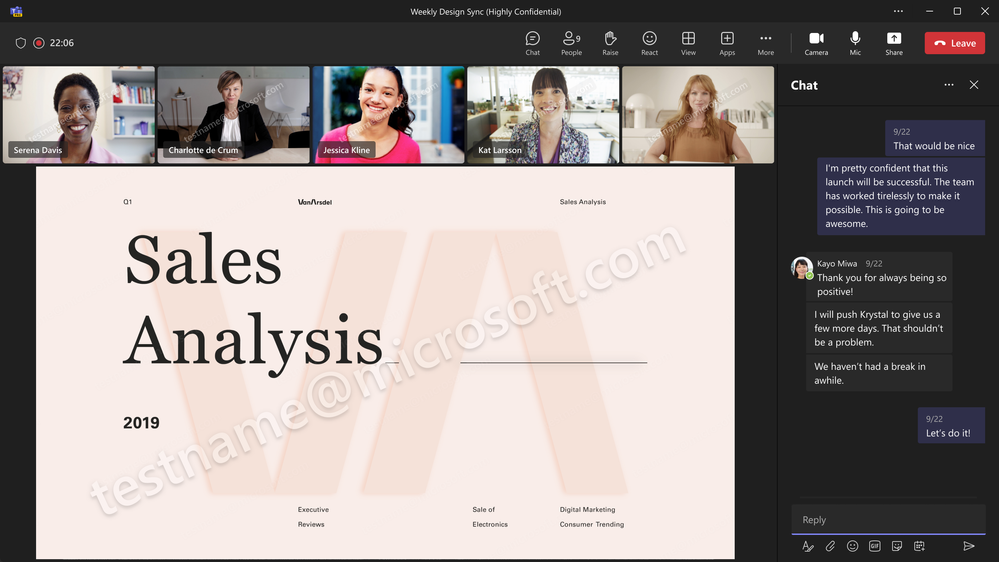
Task: Toggle the Camera on or off
Action: (x=816, y=43)
